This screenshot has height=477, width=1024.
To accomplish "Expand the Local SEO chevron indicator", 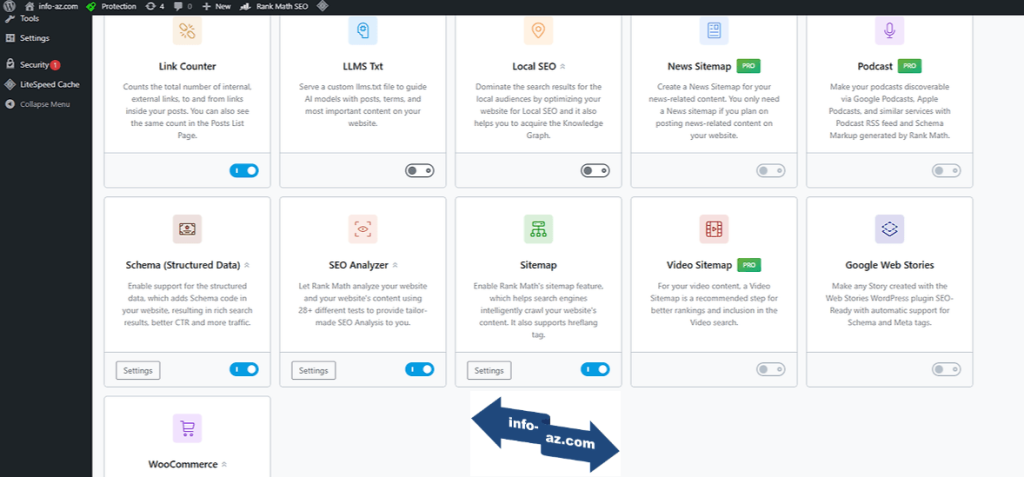I will [x=562, y=67].
